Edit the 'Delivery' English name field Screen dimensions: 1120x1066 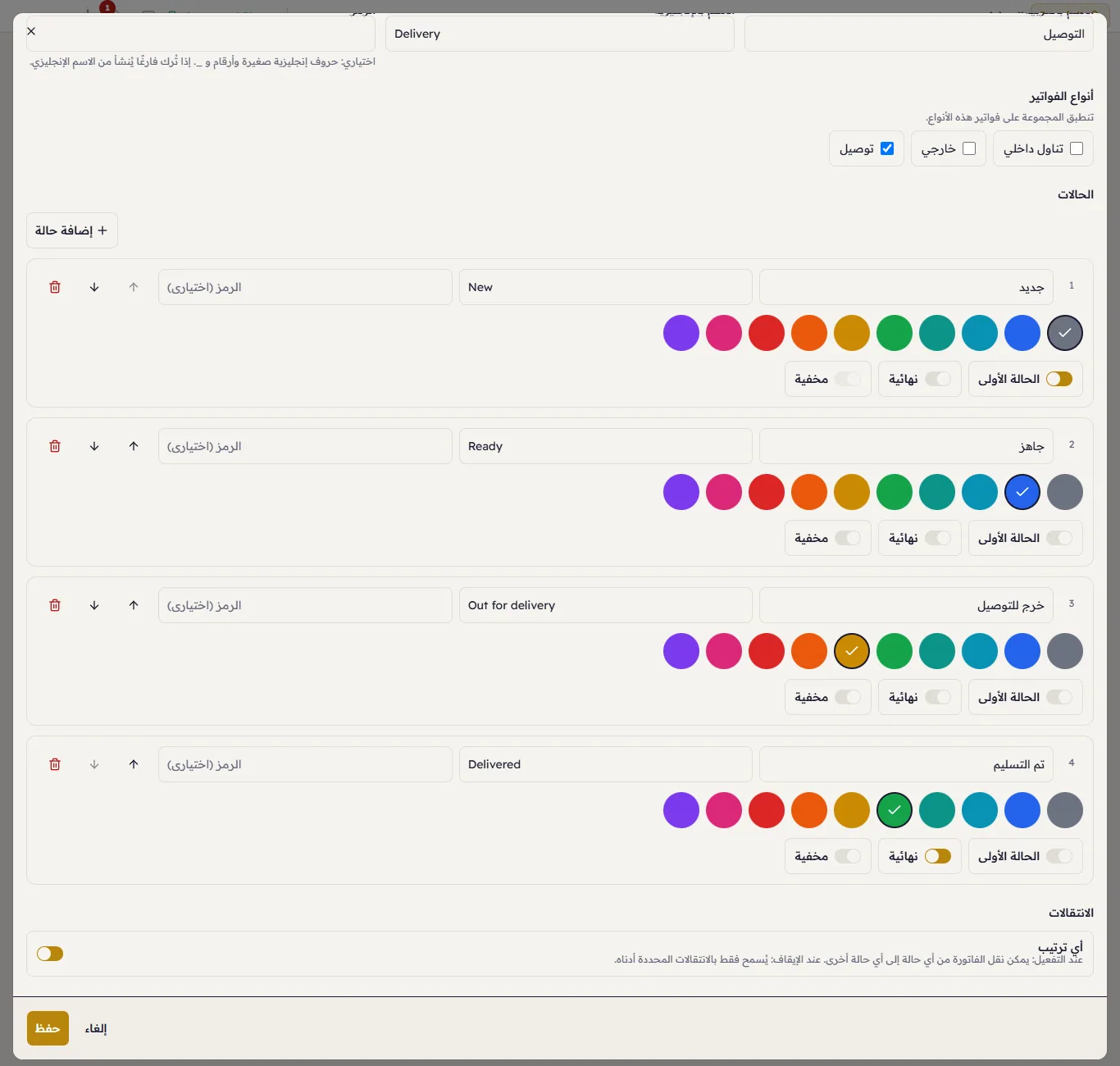tap(560, 34)
